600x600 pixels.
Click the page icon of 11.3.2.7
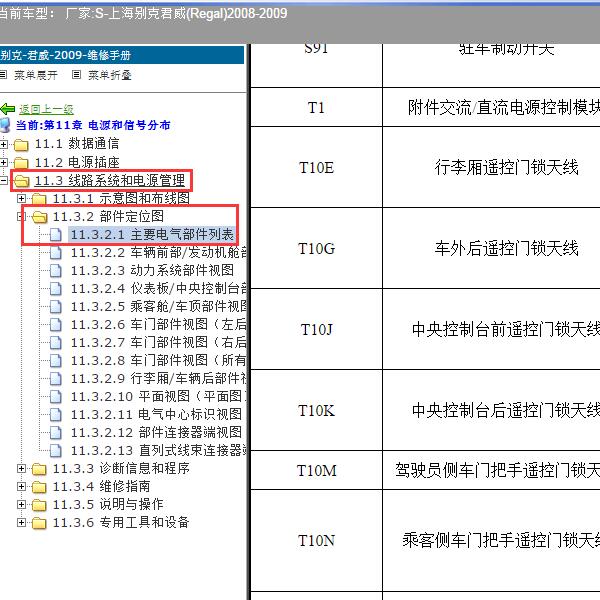tap(56, 342)
